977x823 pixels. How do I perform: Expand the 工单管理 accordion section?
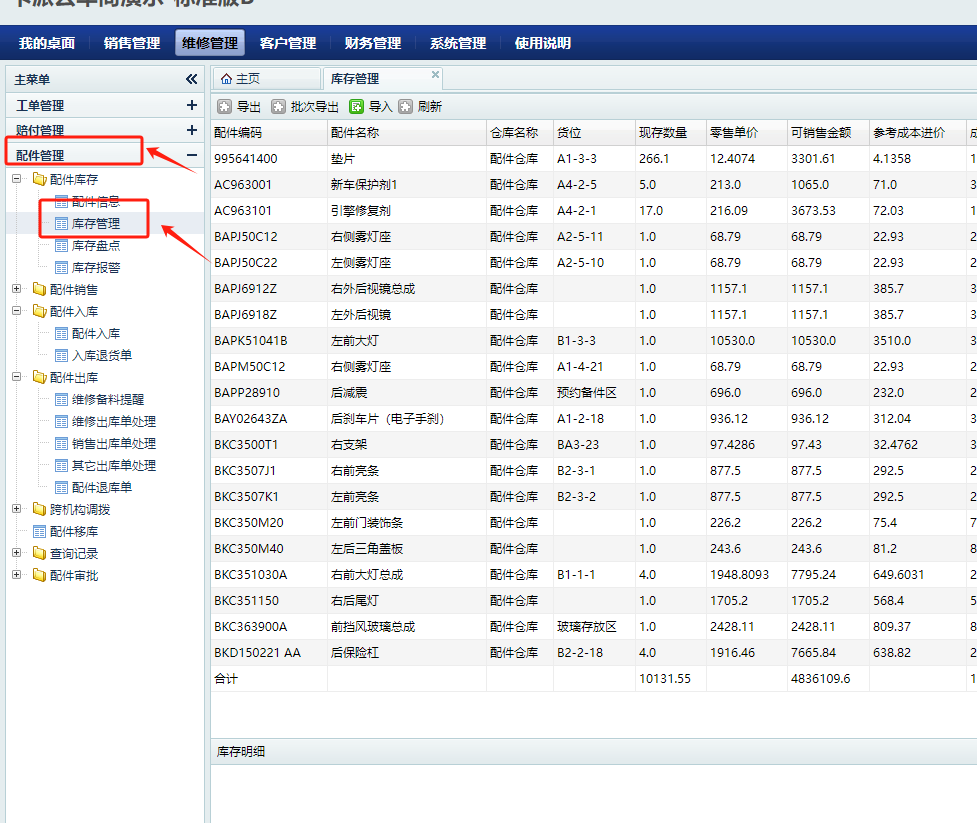[x=191, y=105]
